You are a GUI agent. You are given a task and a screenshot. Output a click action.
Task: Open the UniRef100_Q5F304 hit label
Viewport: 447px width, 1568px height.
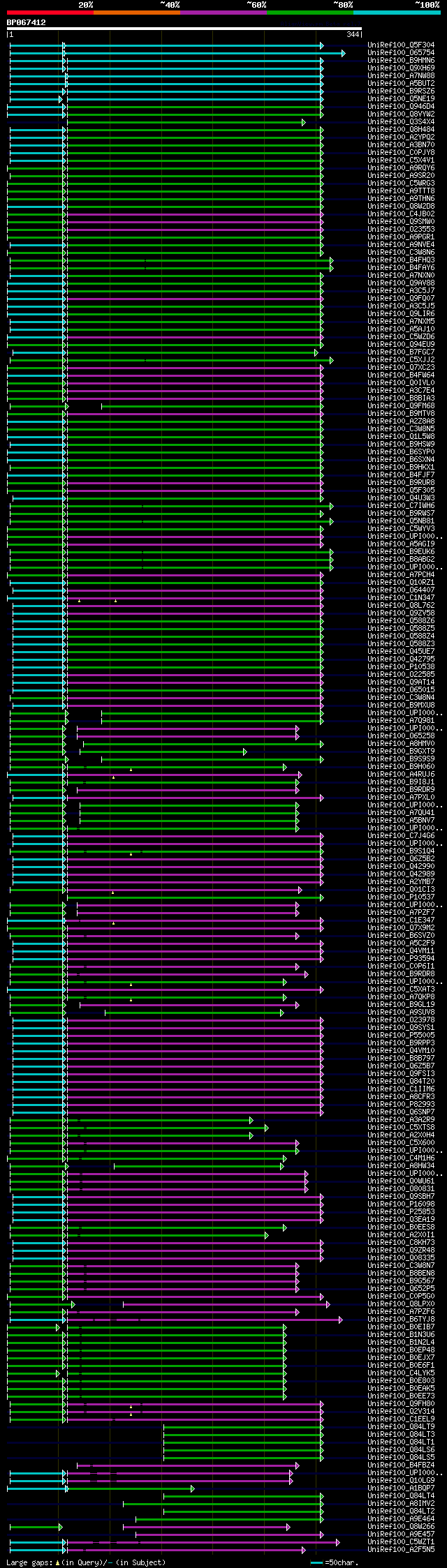pyautogui.click(x=401, y=45)
